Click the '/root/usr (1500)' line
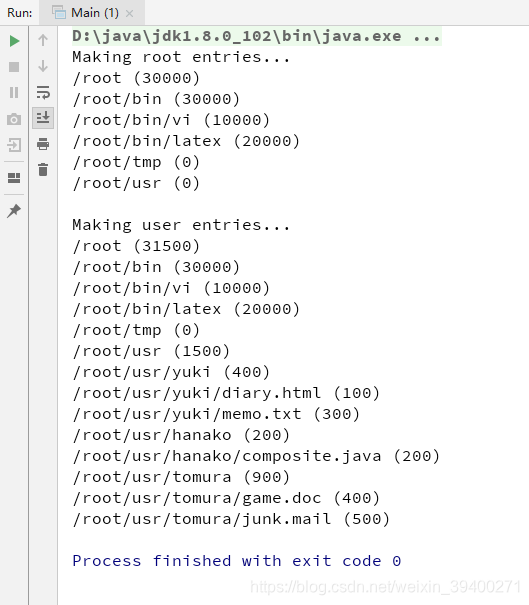529x605 pixels. [x=151, y=351]
